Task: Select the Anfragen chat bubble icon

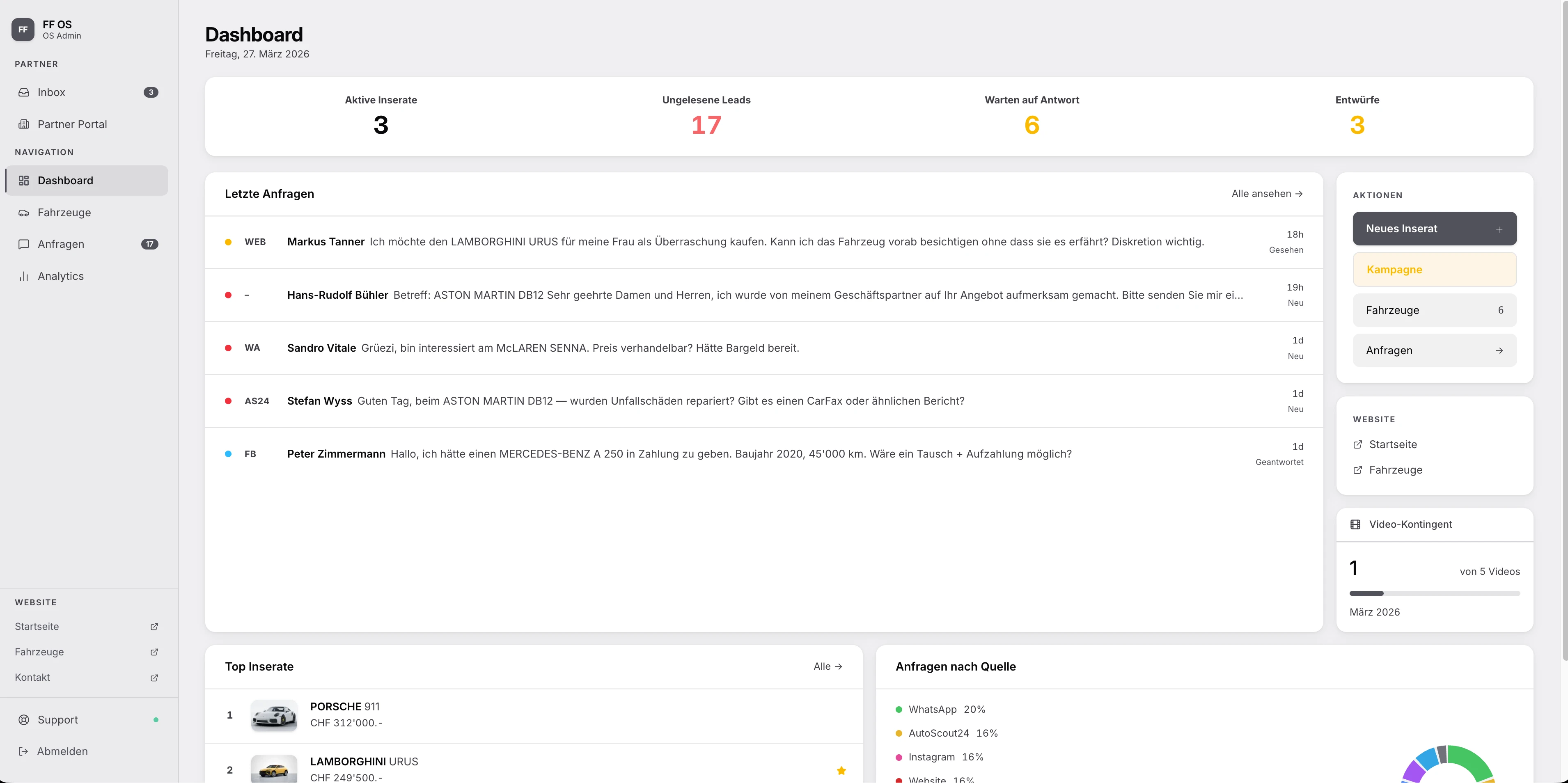Action: (x=23, y=244)
